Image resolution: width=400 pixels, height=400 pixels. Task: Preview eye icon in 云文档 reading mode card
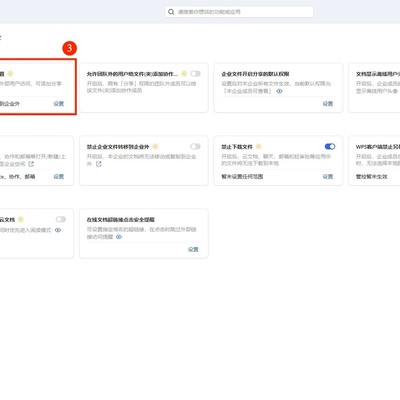58,230
